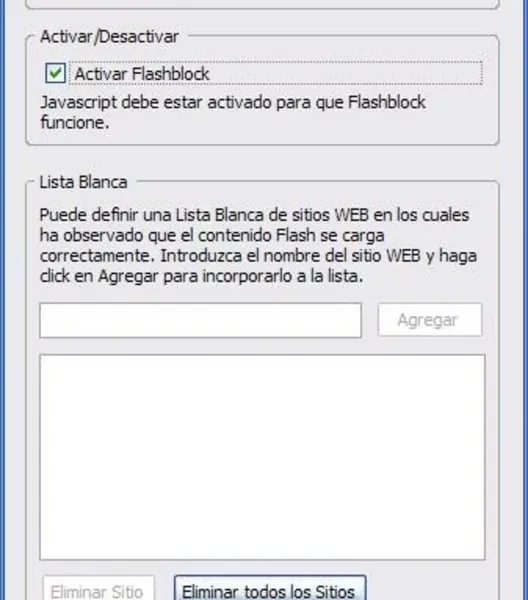Screen dimensions: 528x600
Task: Click the 'Activar Flashblock' label text
Action: 142,73
